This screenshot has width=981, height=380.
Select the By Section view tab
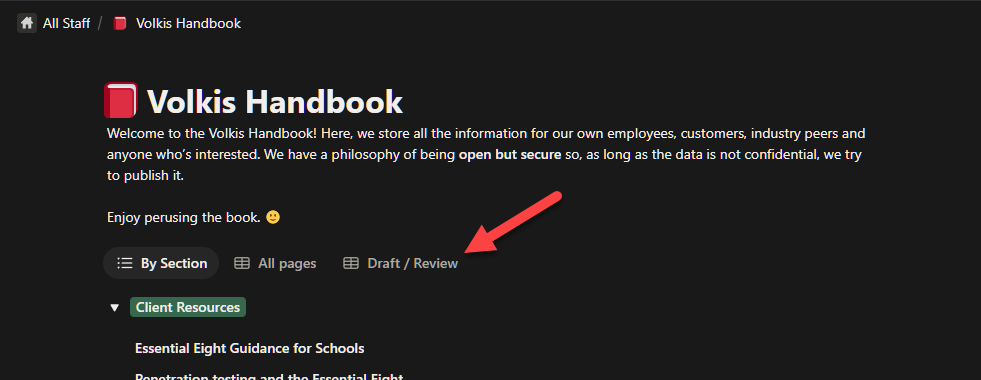point(161,263)
